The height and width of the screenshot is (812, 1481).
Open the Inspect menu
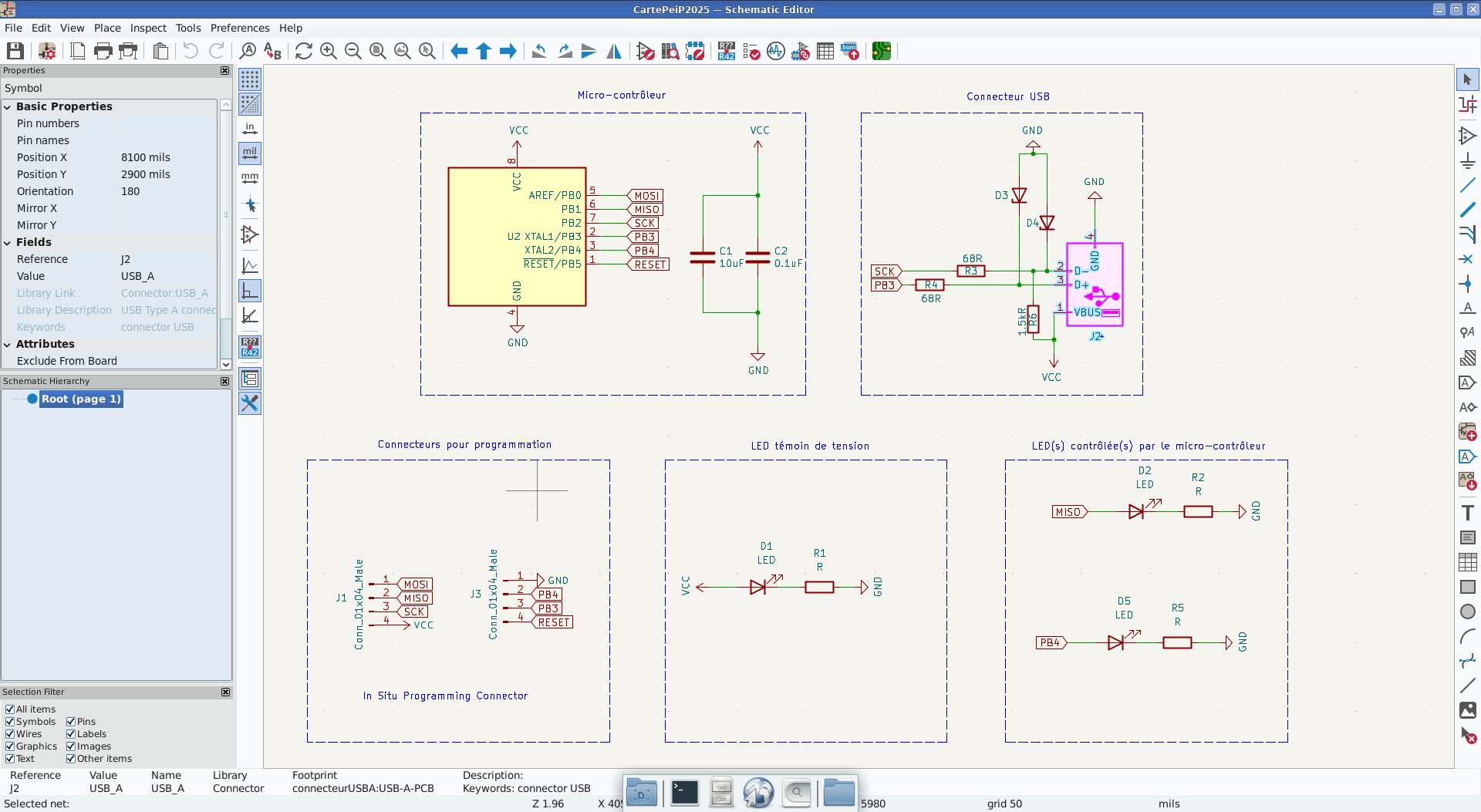(148, 28)
